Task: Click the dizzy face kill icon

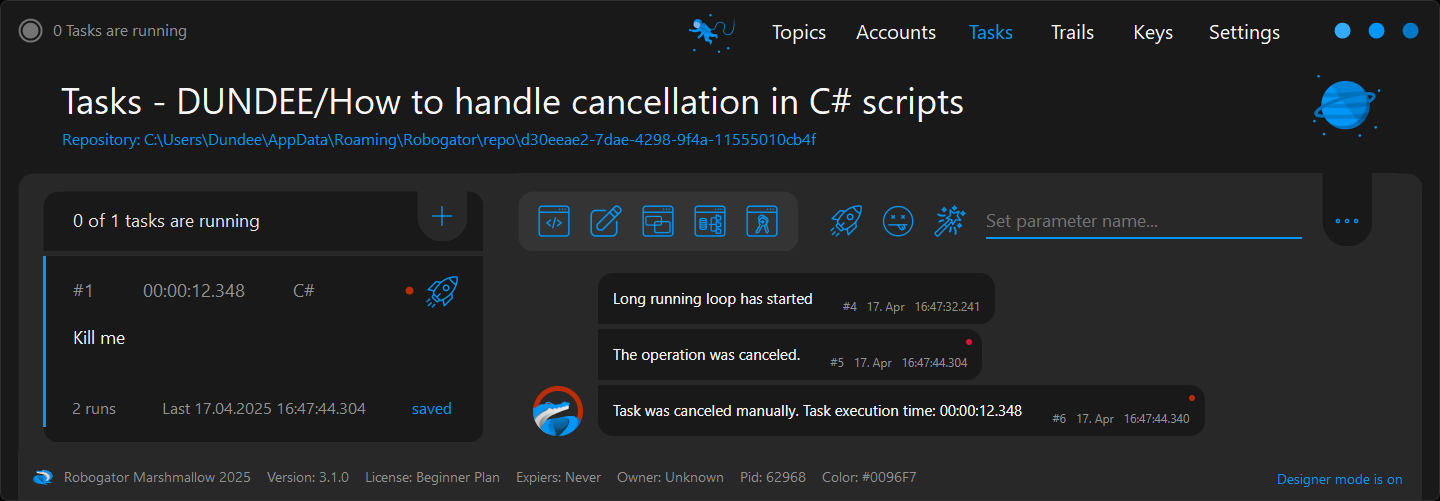Action: click(898, 221)
